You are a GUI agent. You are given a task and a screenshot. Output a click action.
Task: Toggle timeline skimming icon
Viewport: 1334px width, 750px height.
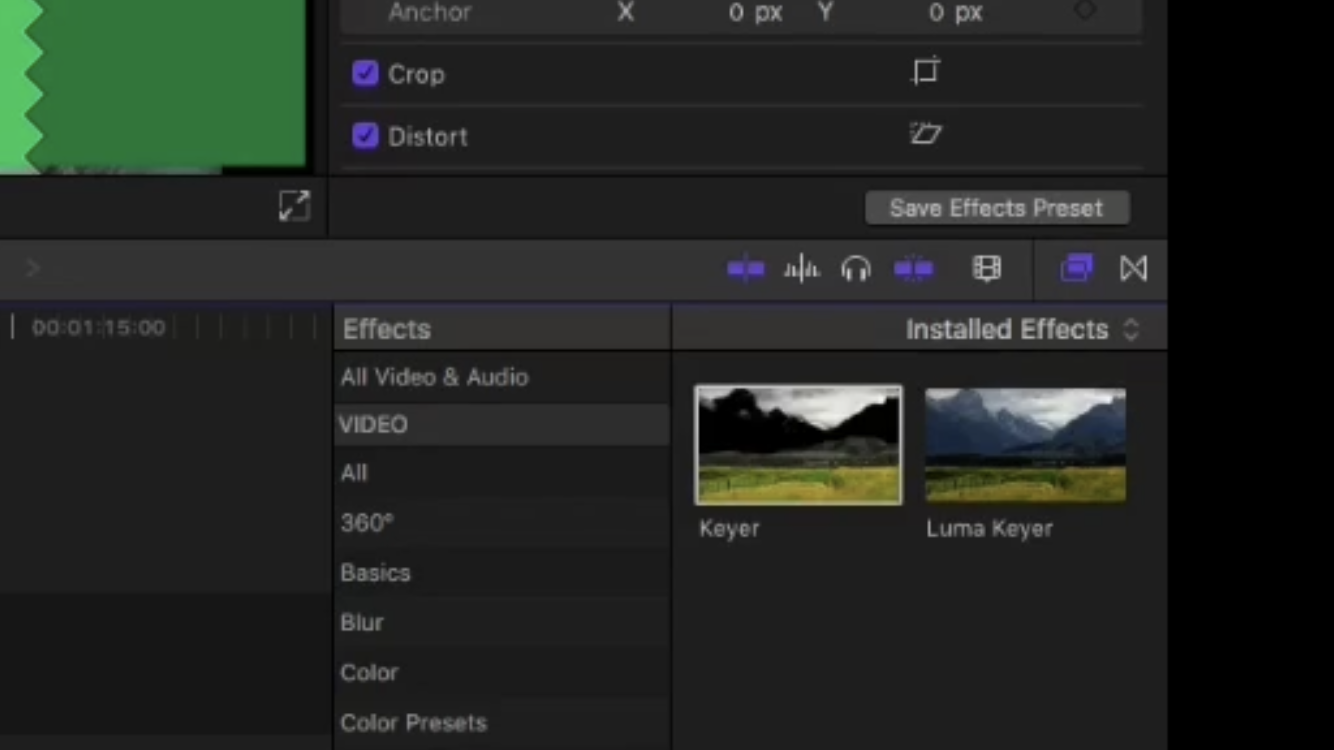pos(746,268)
